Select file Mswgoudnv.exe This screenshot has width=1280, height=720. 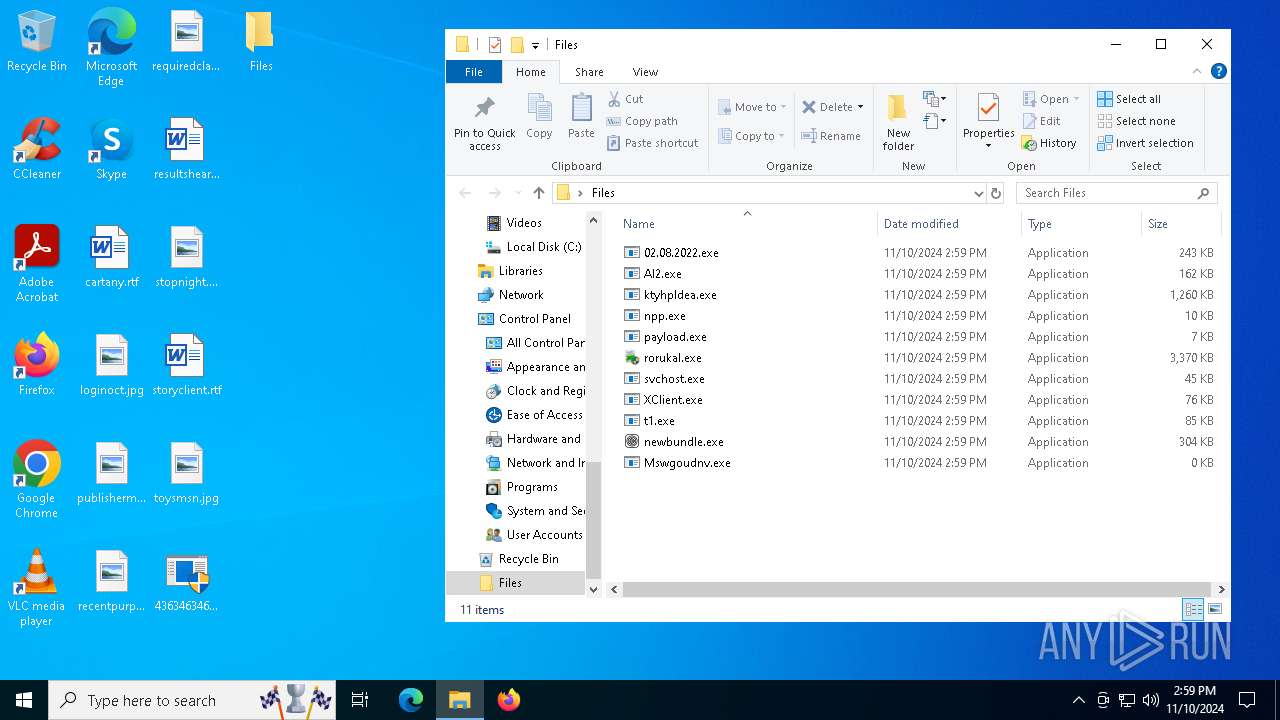tap(677, 463)
